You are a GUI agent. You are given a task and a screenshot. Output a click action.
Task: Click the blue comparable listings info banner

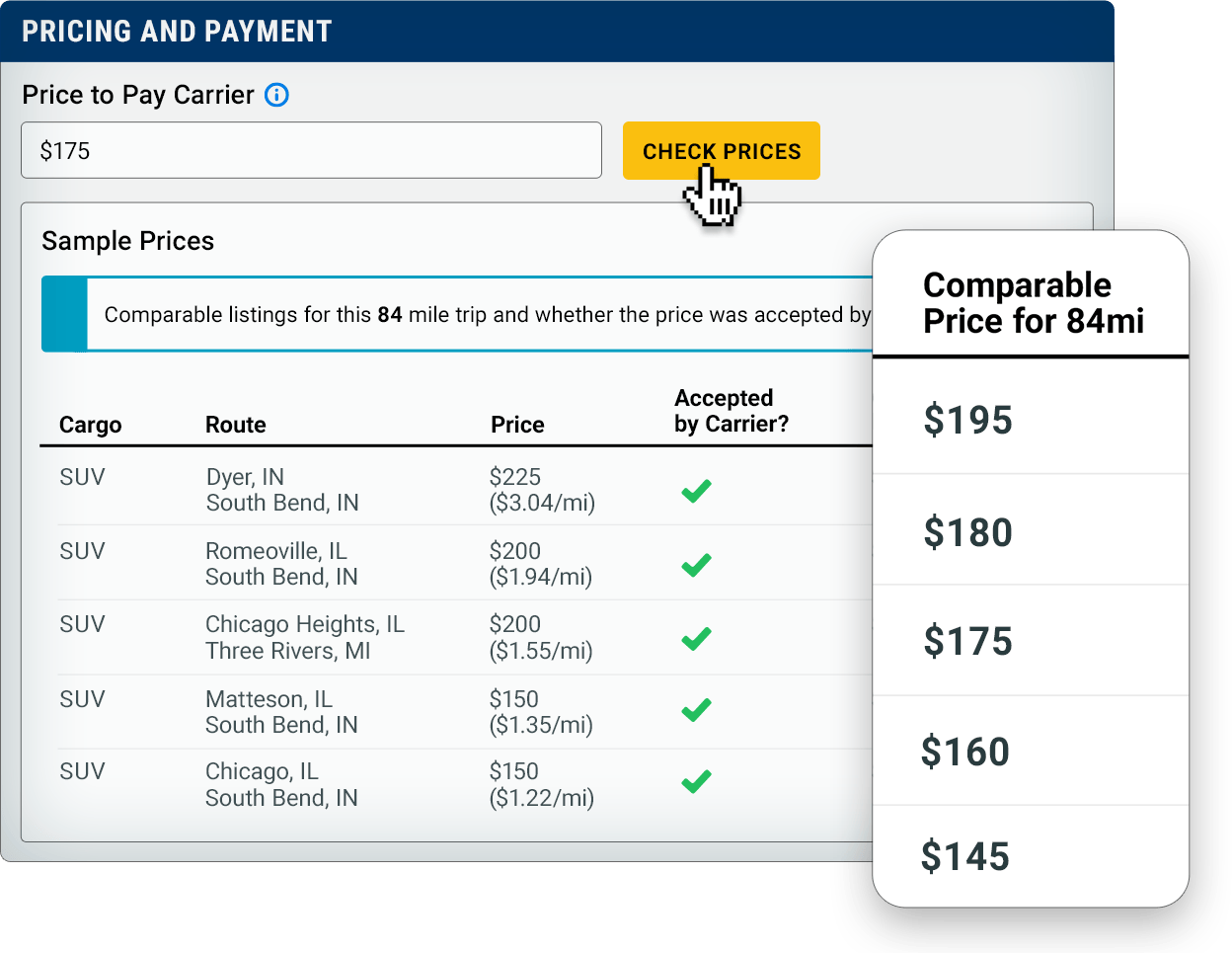point(457,314)
